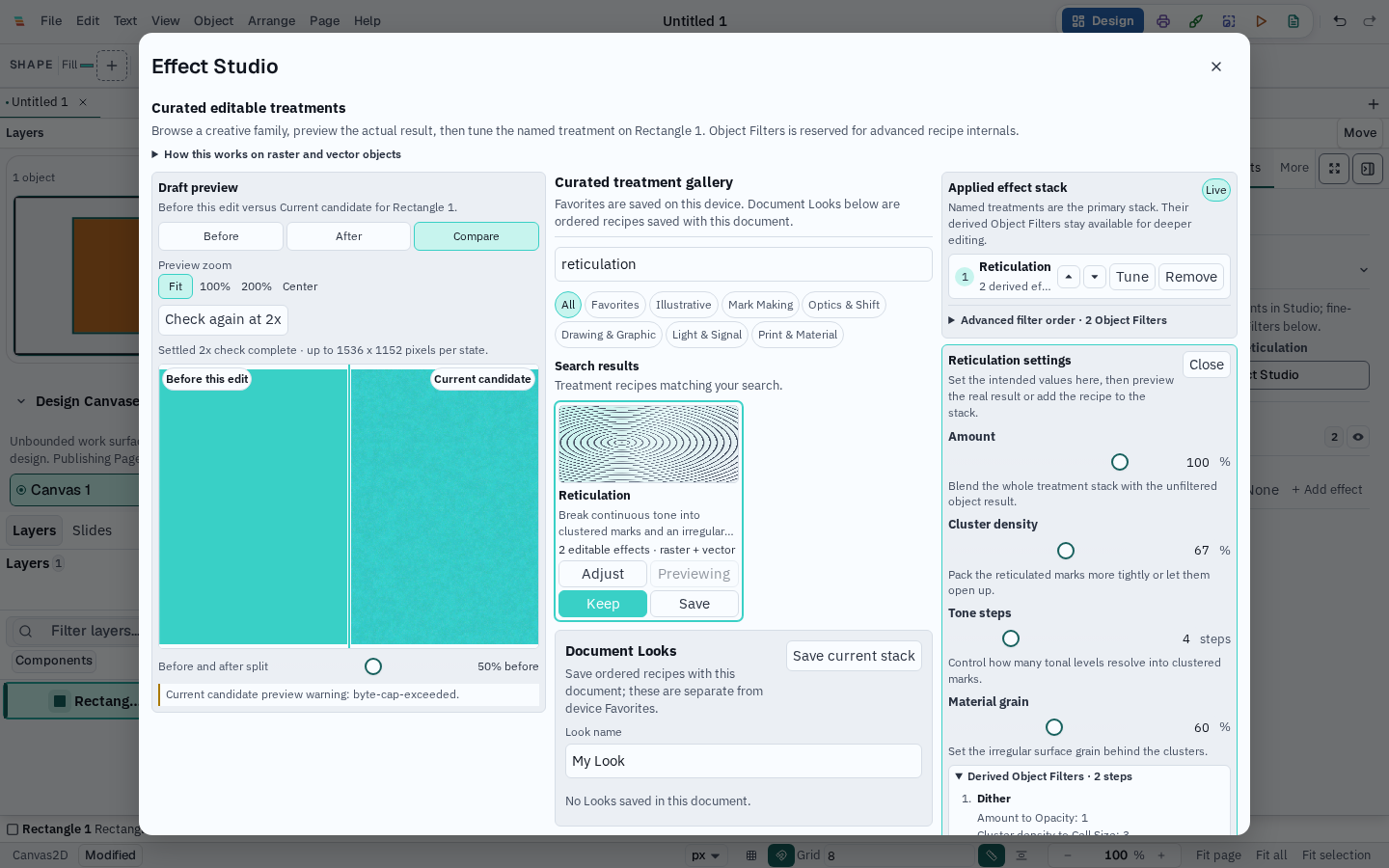Move Reticulation up in effect stack

[x=1069, y=277]
